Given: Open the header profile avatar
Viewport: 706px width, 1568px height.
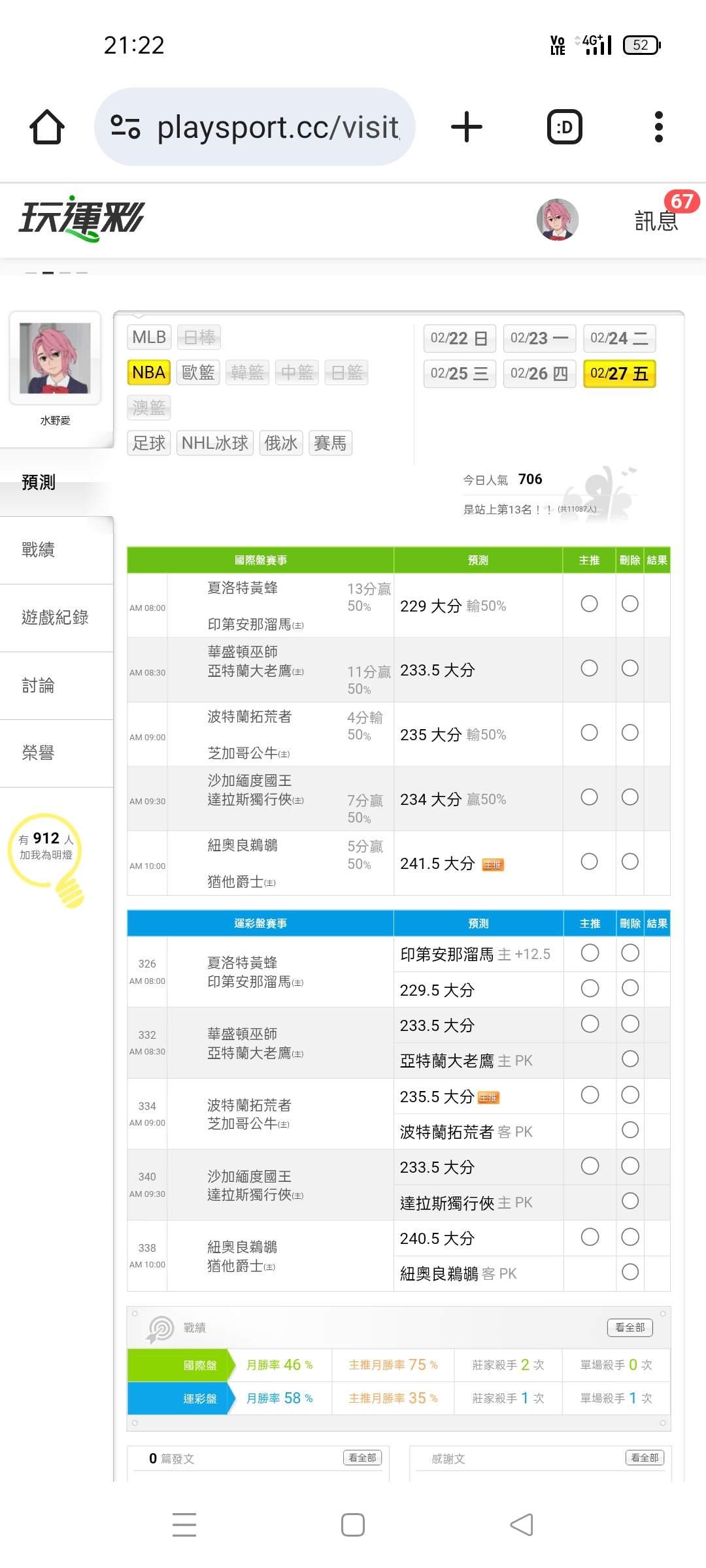Looking at the screenshot, I should click(557, 220).
